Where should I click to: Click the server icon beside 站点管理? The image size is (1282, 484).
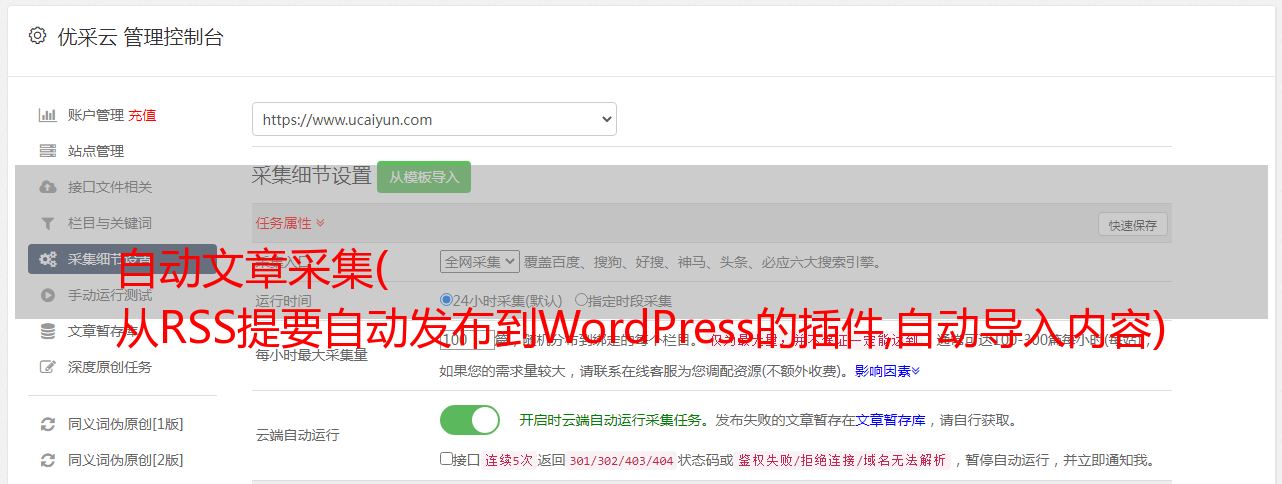tap(47, 151)
